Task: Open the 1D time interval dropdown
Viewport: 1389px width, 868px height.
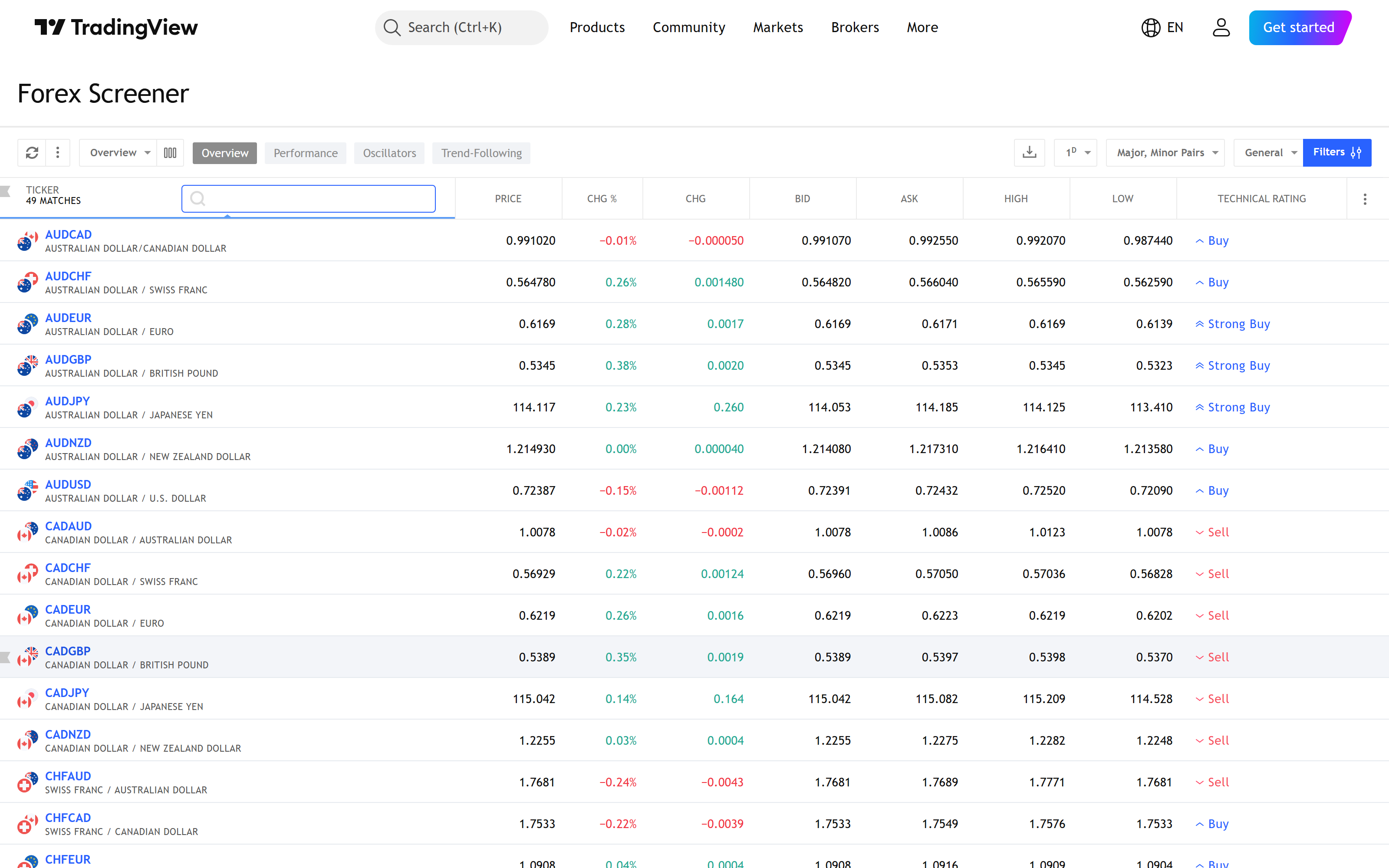Action: tap(1076, 153)
